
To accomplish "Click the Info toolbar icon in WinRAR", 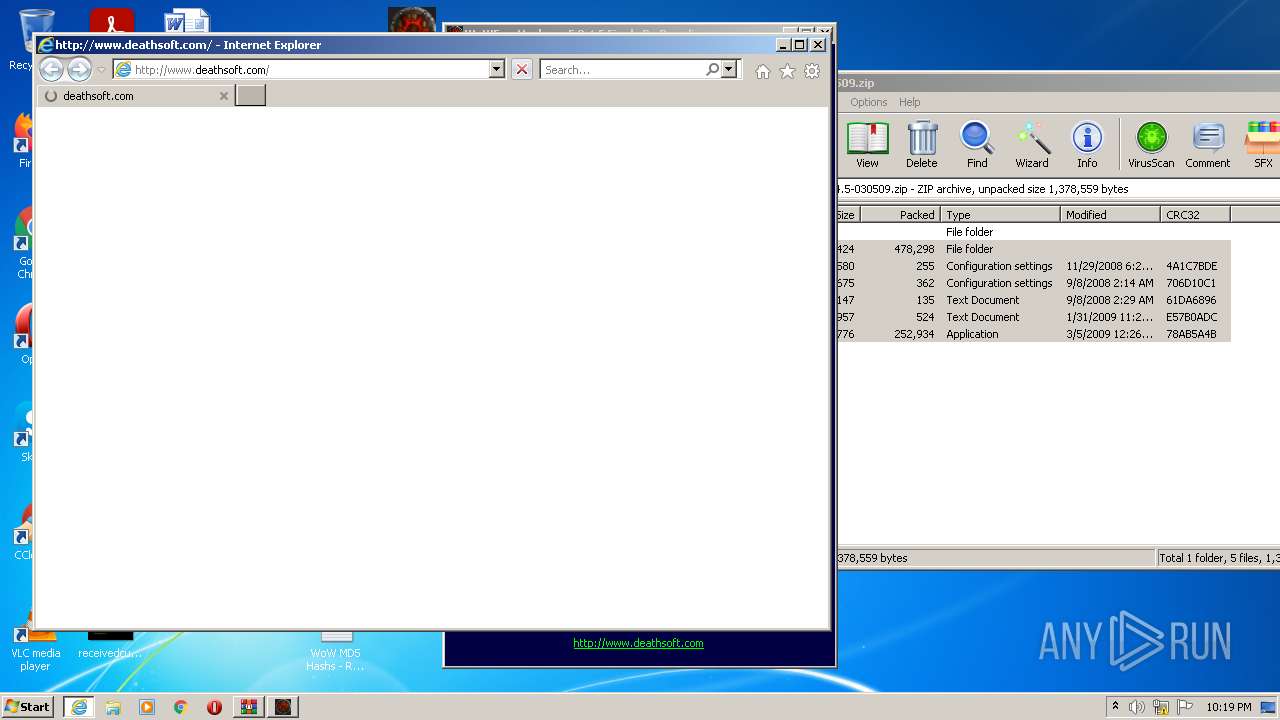I will point(1087,145).
